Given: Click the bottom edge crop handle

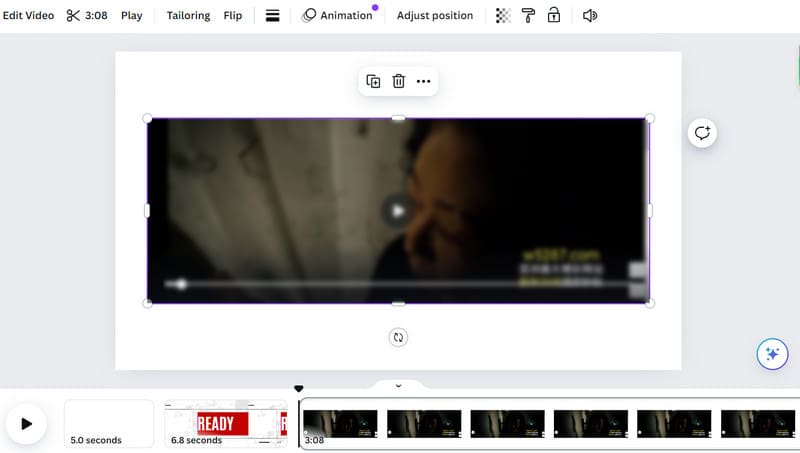Looking at the screenshot, I should click(398, 304).
